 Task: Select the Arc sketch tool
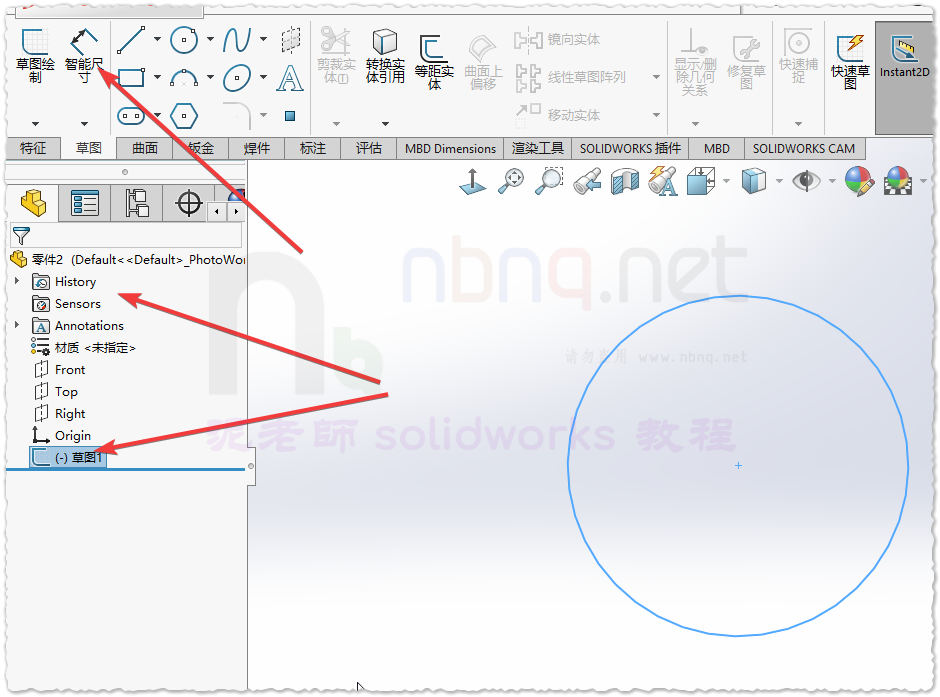click(184, 78)
